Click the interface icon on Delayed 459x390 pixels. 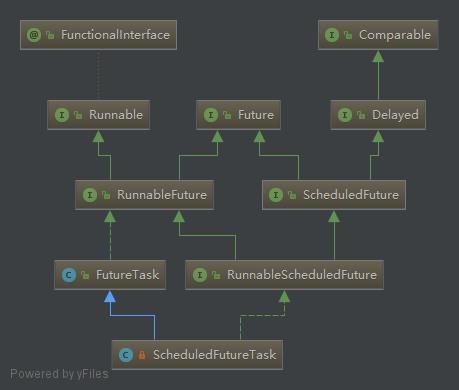click(x=345, y=115)
